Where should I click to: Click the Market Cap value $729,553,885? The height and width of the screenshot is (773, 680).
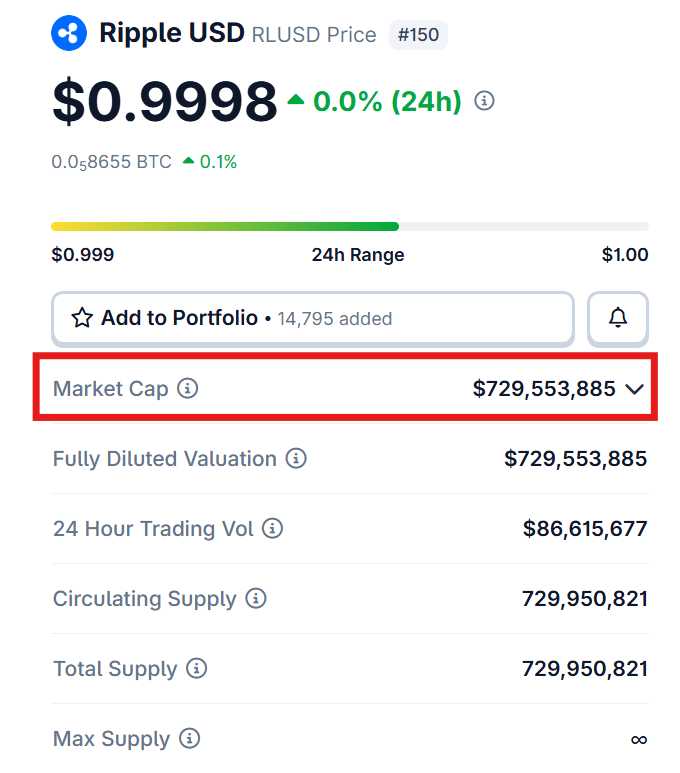[x=544, y=389]
